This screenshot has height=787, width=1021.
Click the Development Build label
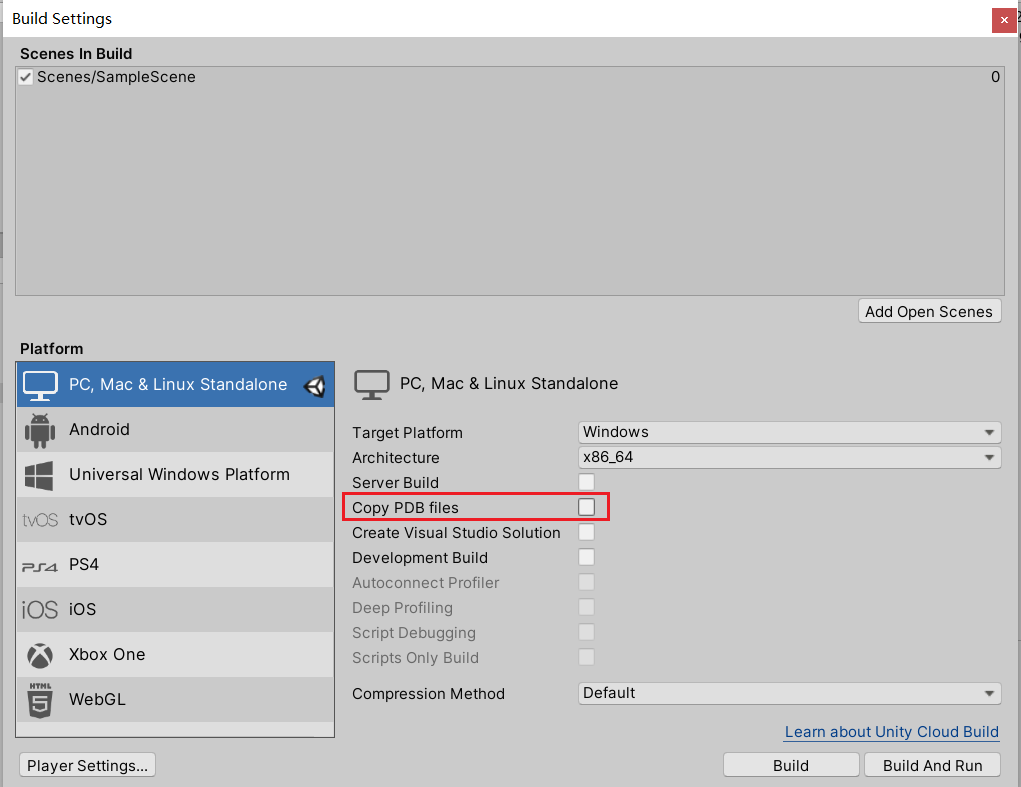(420, 558)
